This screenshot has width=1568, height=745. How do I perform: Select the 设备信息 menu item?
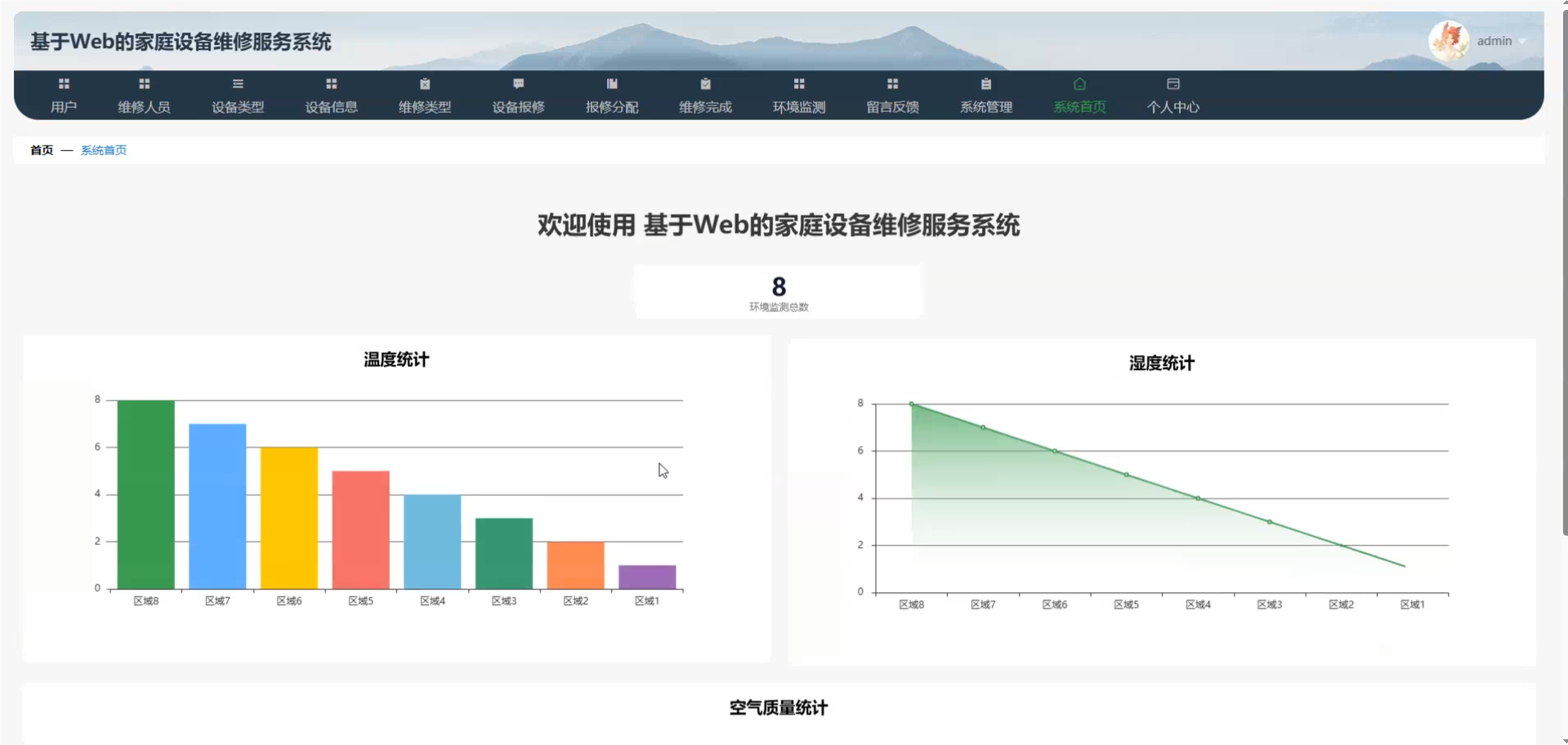331,107
